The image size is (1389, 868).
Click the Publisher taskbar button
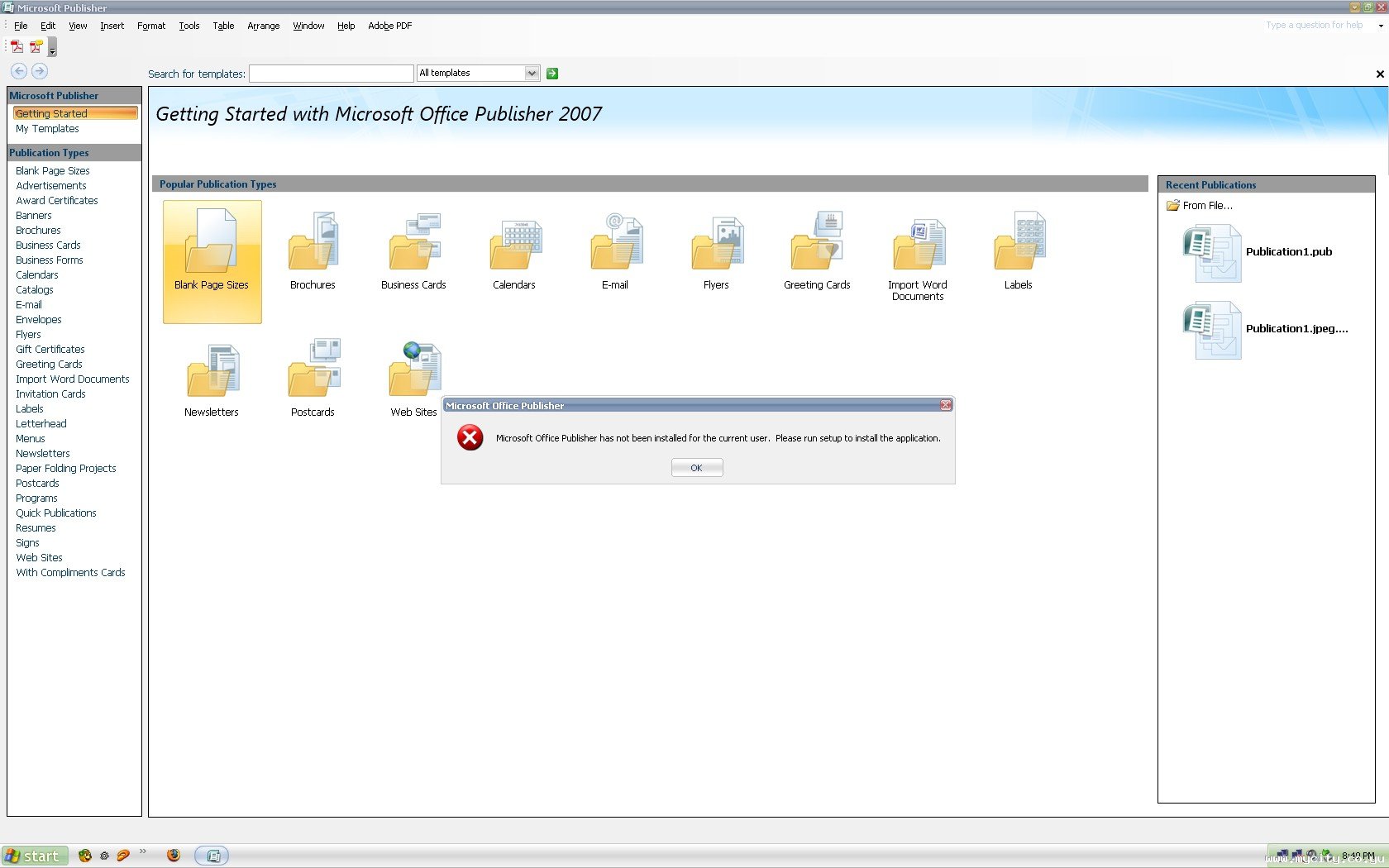coord(212,856)
